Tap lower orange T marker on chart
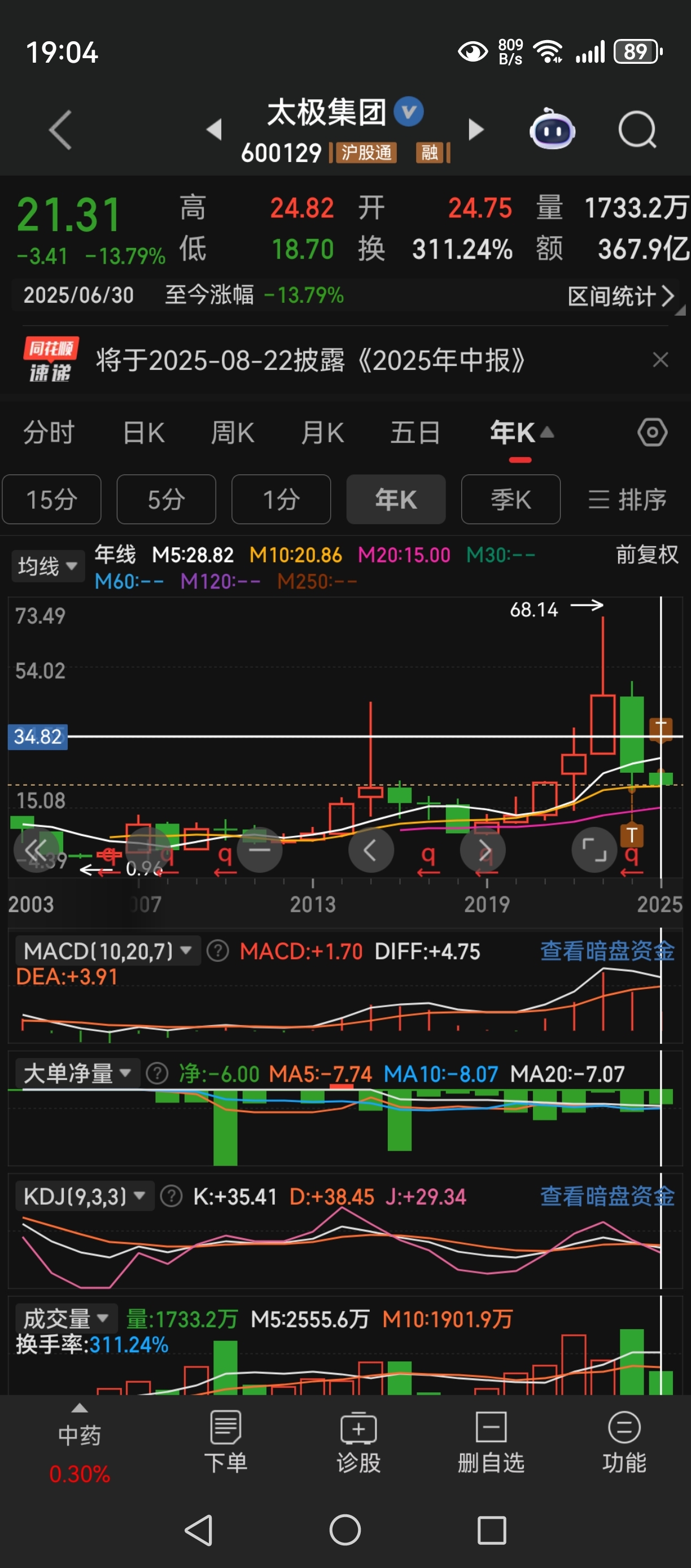 click(632, 835)
